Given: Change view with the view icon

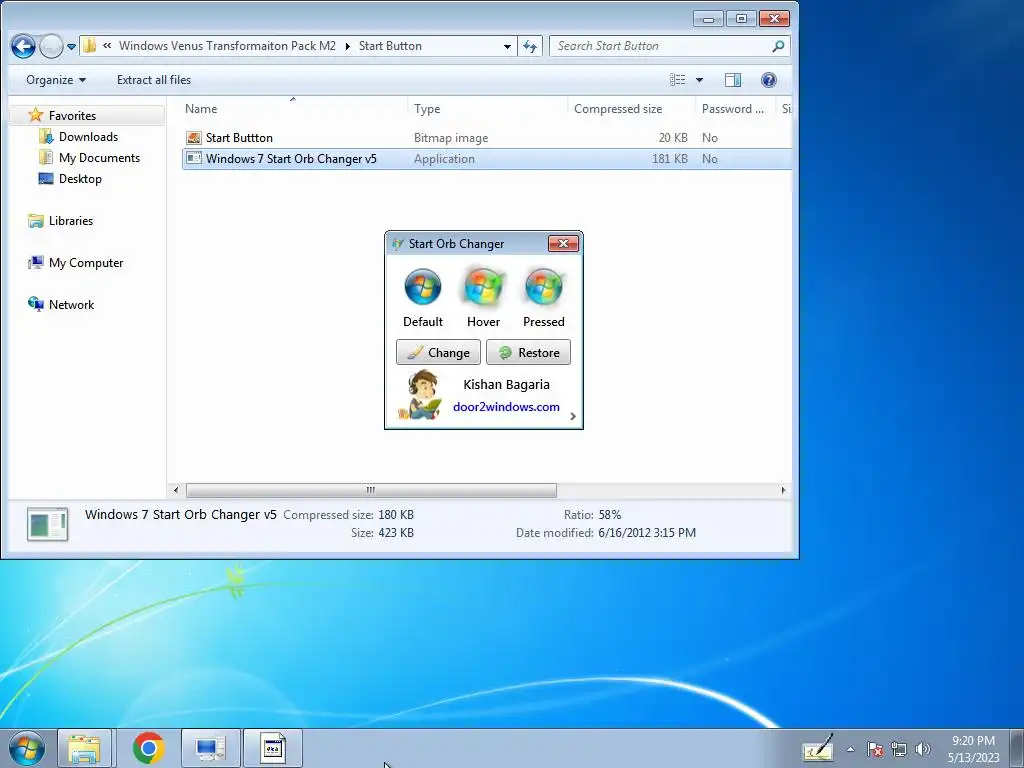Looking at the screenshot, I should 678,80.
